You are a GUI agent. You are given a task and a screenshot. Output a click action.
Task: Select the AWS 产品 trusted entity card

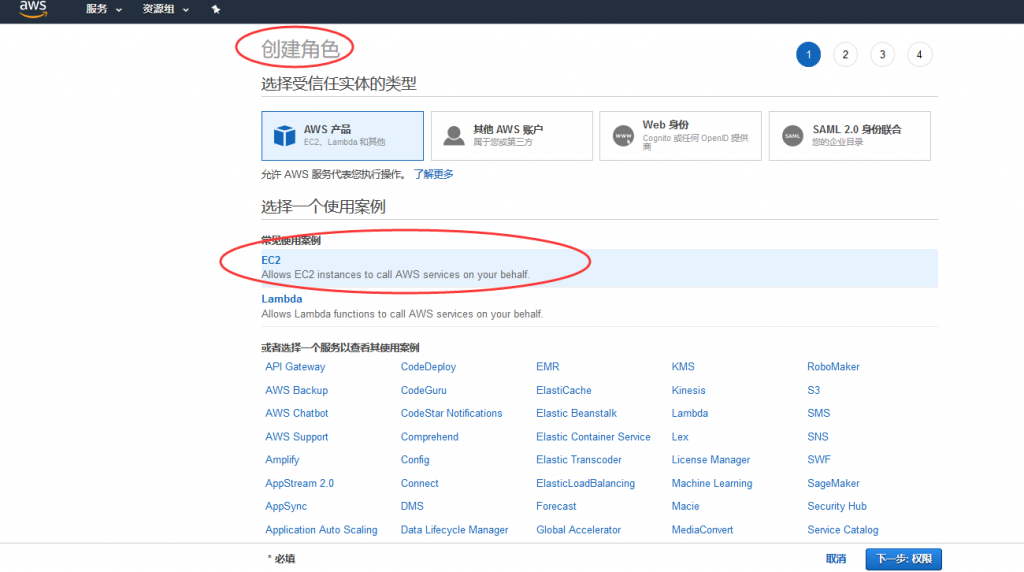pyautogui.click(x=342, y=136)
